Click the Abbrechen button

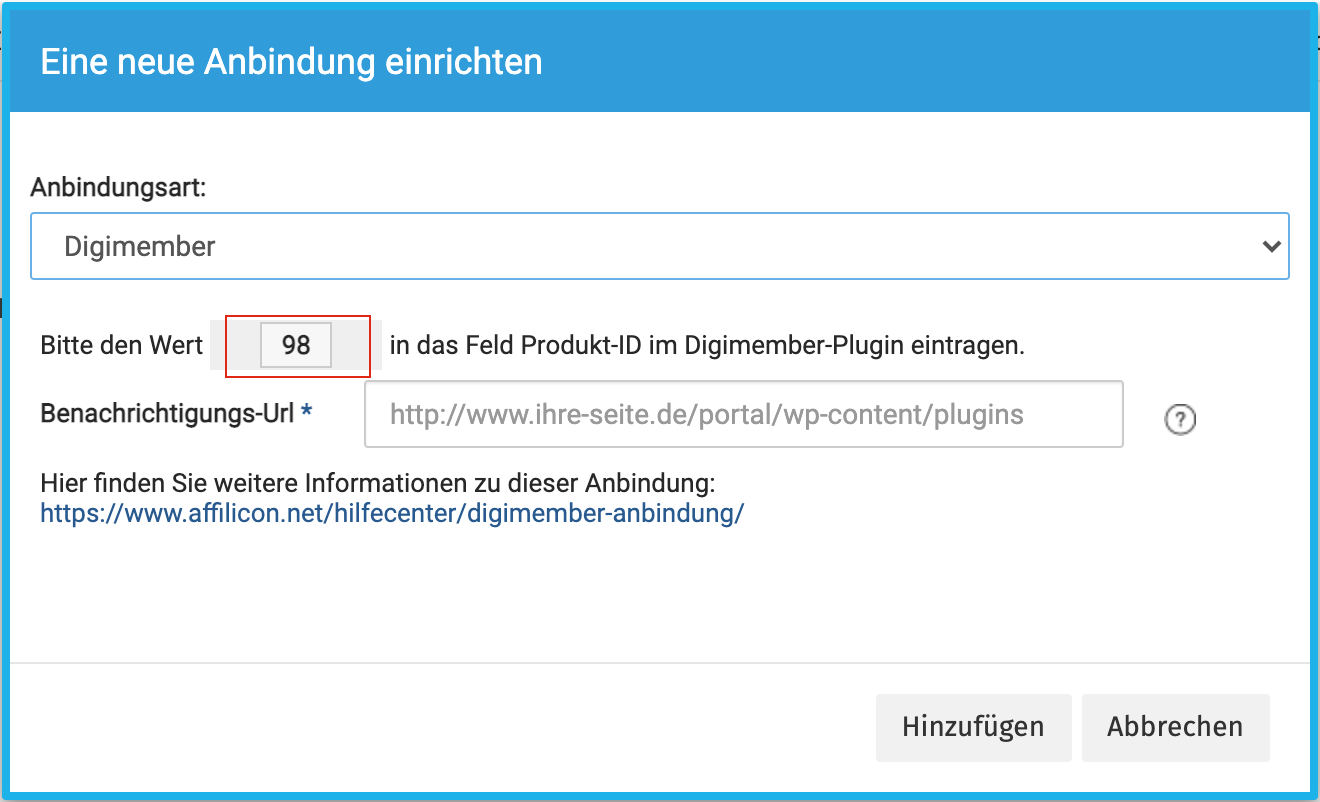[1175, 727]
